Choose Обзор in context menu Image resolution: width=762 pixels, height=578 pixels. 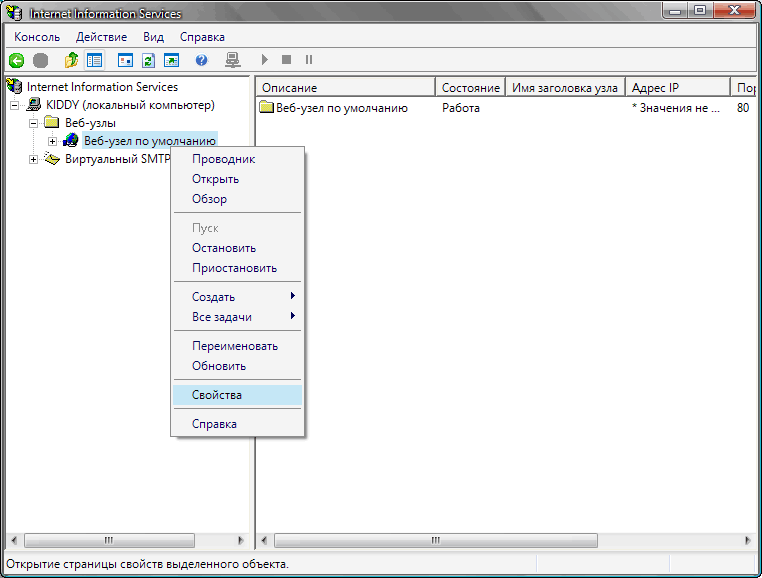coord(238,199)
